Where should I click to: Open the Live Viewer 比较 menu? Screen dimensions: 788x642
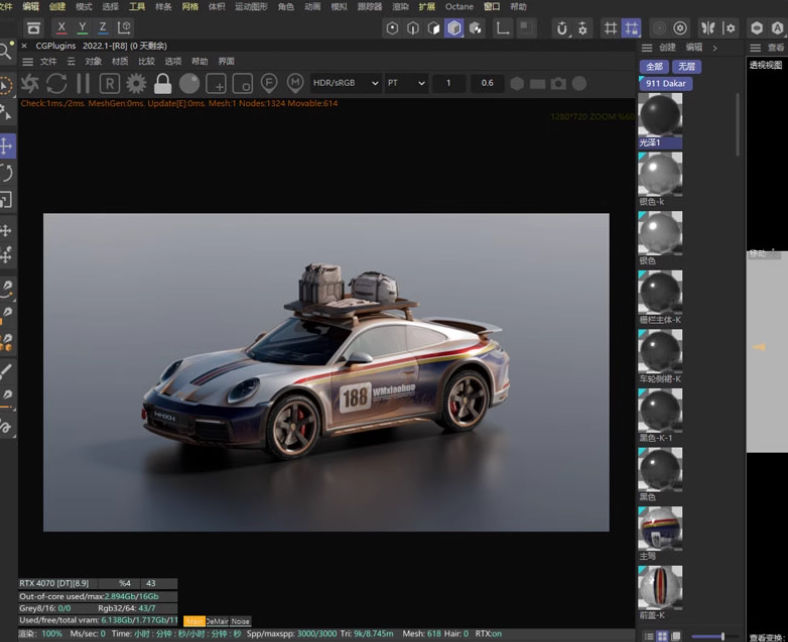point(146,62)
